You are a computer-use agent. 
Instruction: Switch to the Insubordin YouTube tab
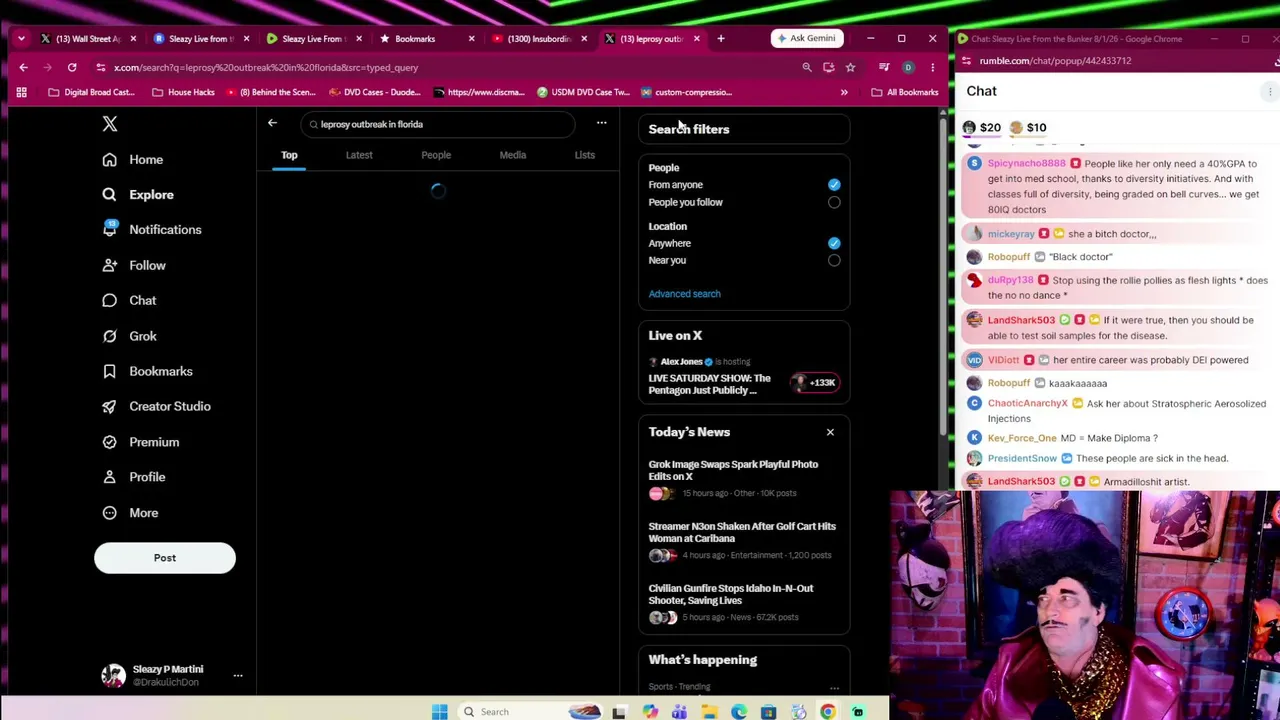point(539,39)
